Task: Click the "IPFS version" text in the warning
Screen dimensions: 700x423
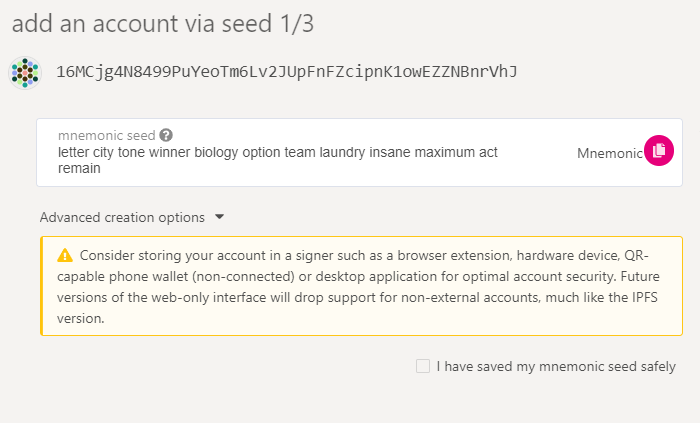Action: click(357, 308)
